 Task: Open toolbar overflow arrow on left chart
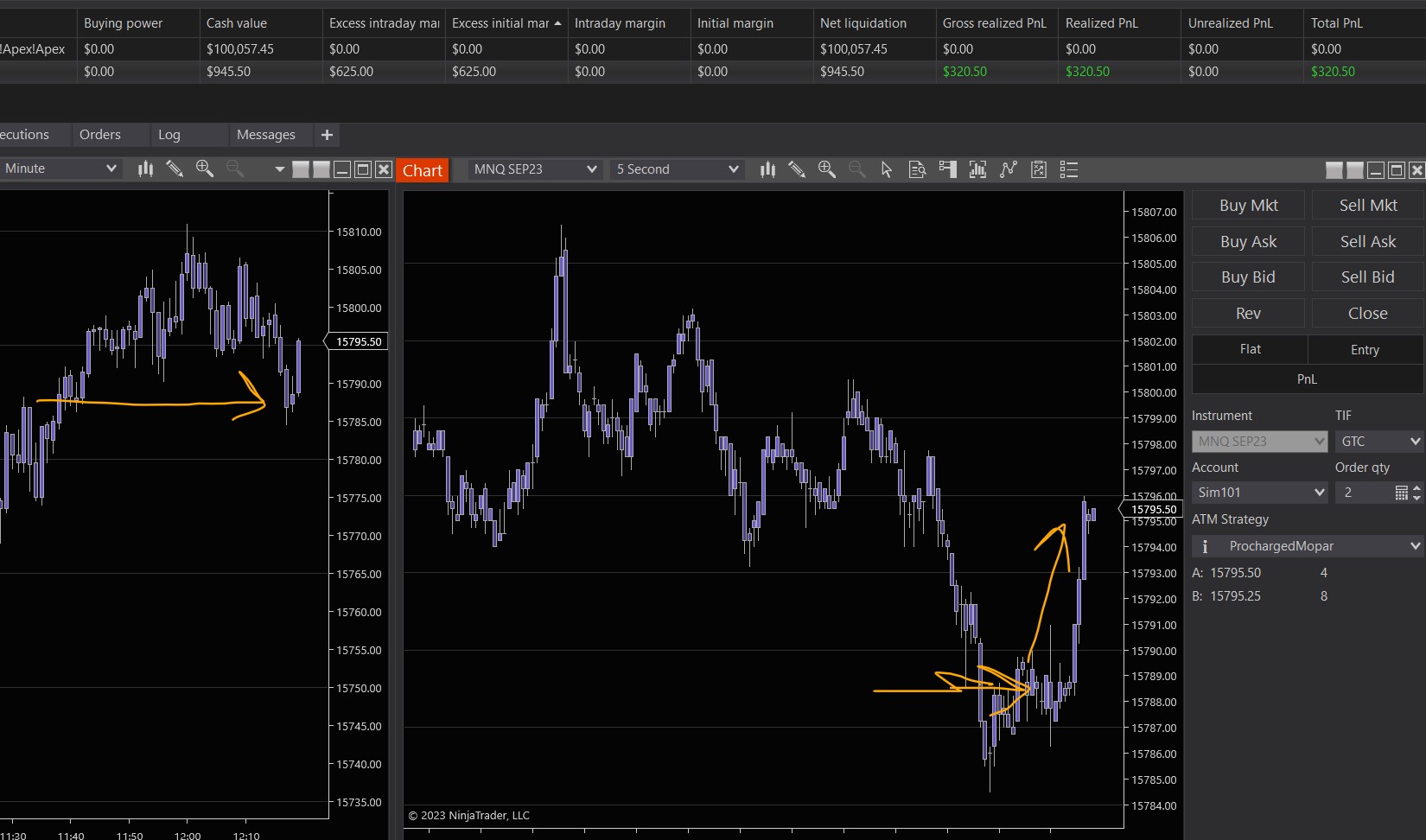279,169
